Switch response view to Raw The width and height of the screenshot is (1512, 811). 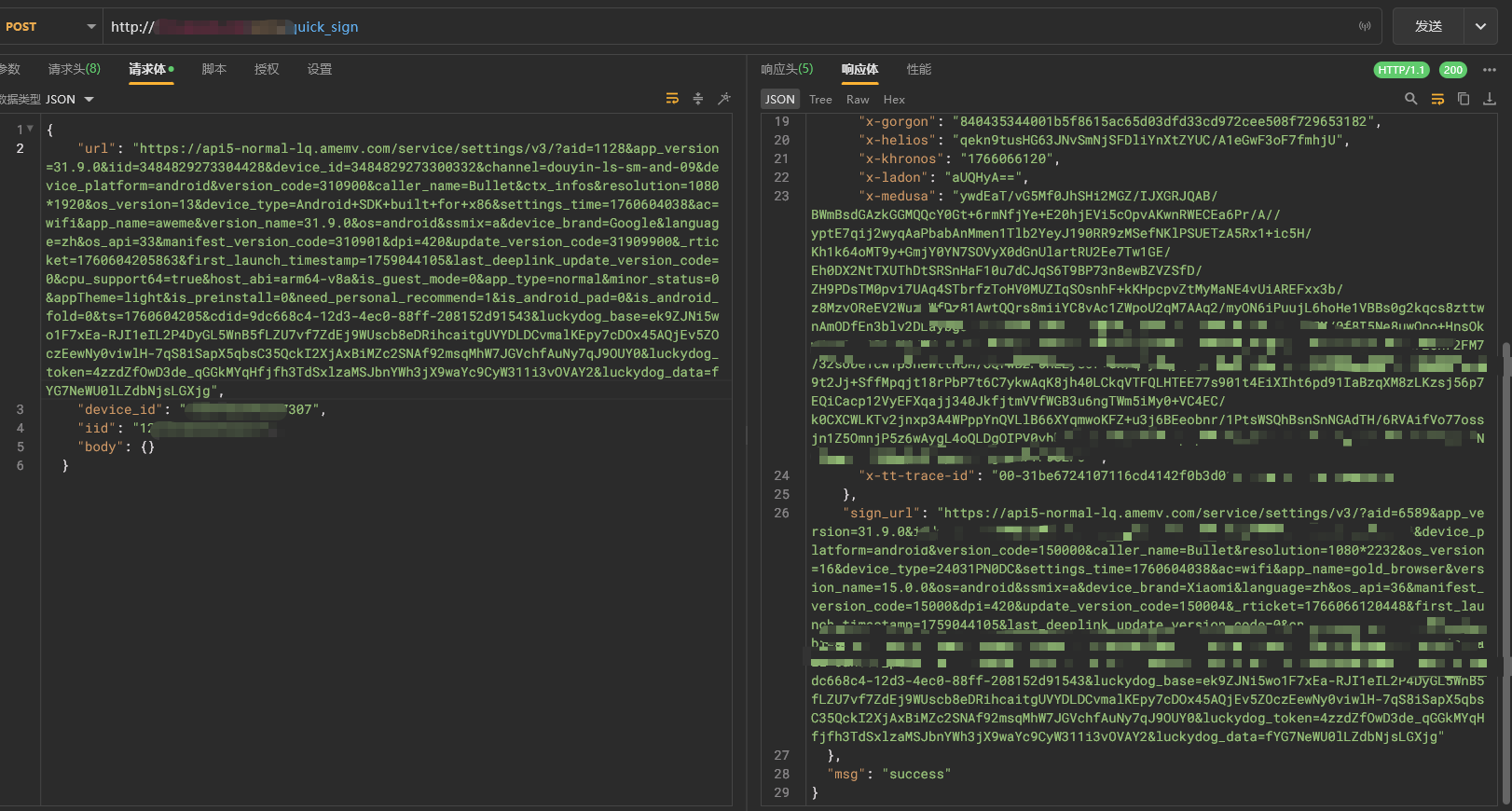point(858,100)
